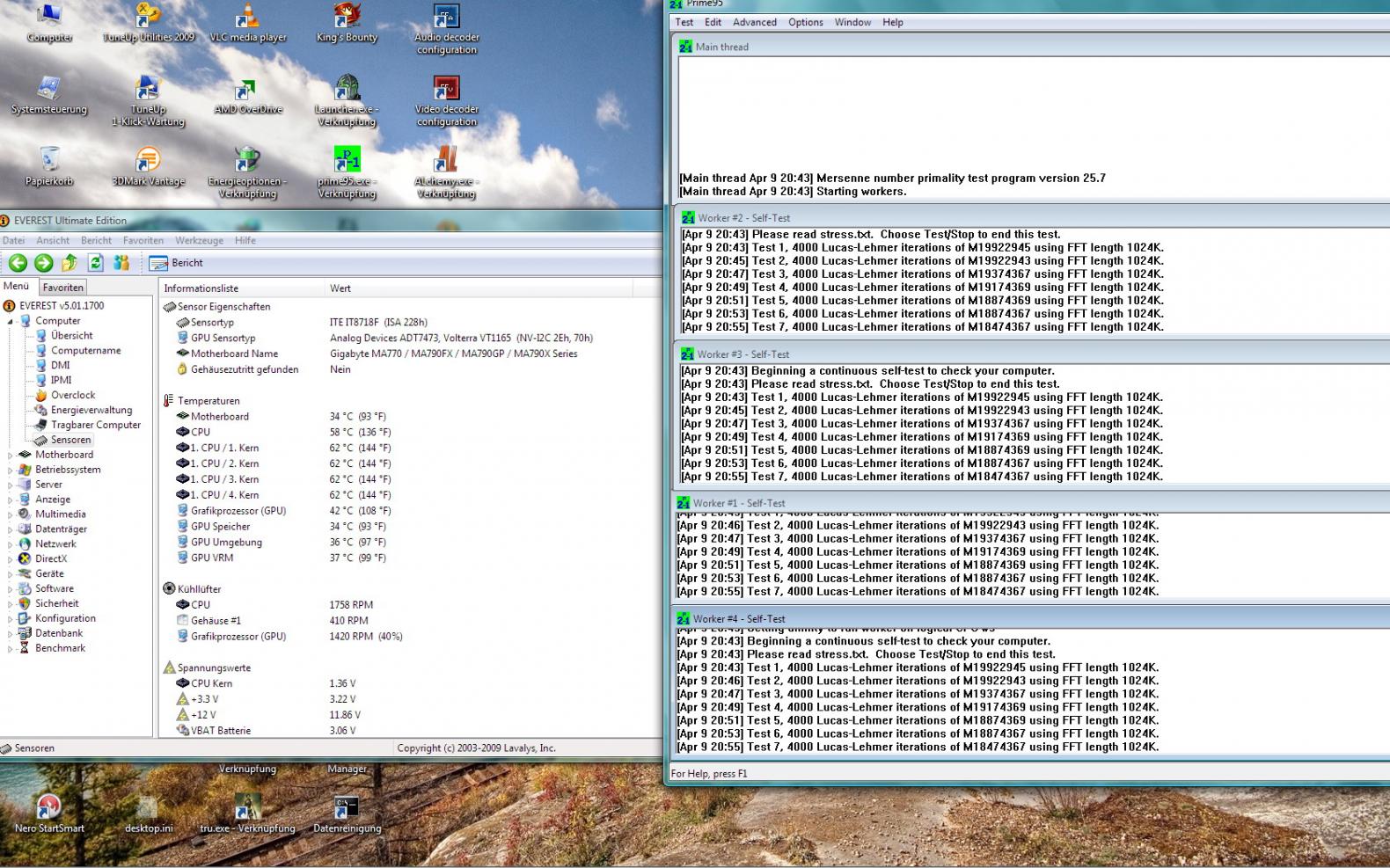The image size is (1390, 868).
Task: Launch TuneUp Utilities 2009 desktop icon
Action: (x=148, y=23)
